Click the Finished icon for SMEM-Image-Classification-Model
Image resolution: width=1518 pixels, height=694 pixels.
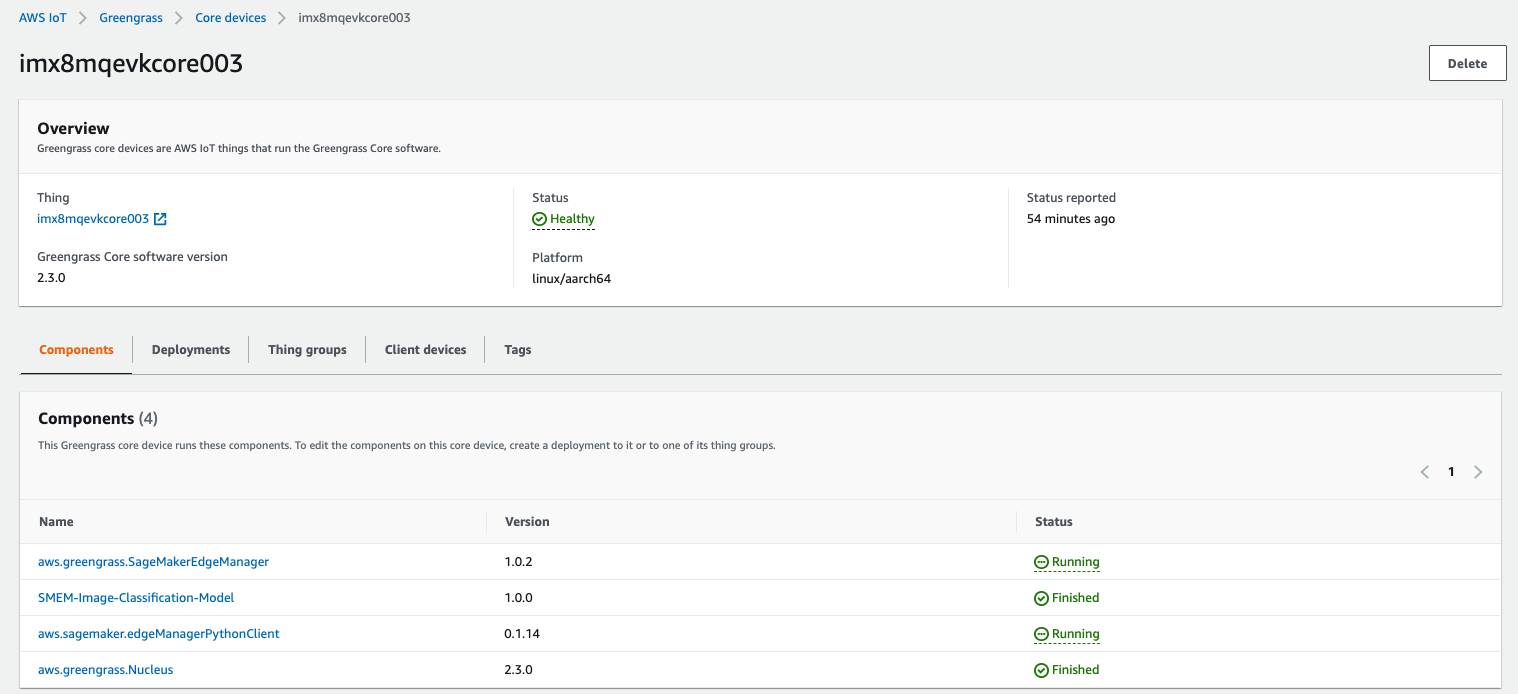[x=1041, y=598]
